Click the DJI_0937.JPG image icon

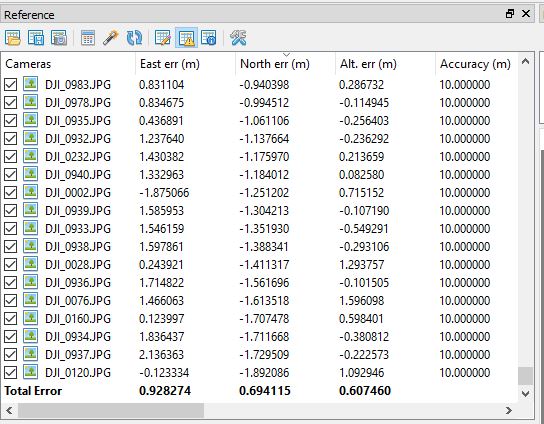[x=31, y=354]
